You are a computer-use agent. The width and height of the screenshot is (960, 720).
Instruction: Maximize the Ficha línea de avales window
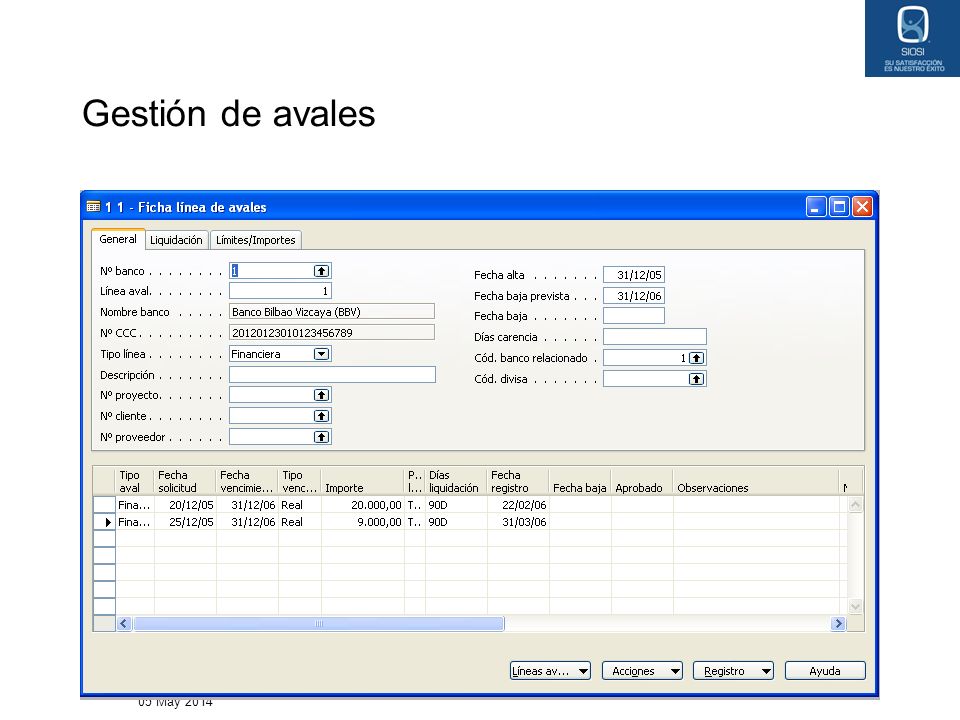tap(839, 207)
